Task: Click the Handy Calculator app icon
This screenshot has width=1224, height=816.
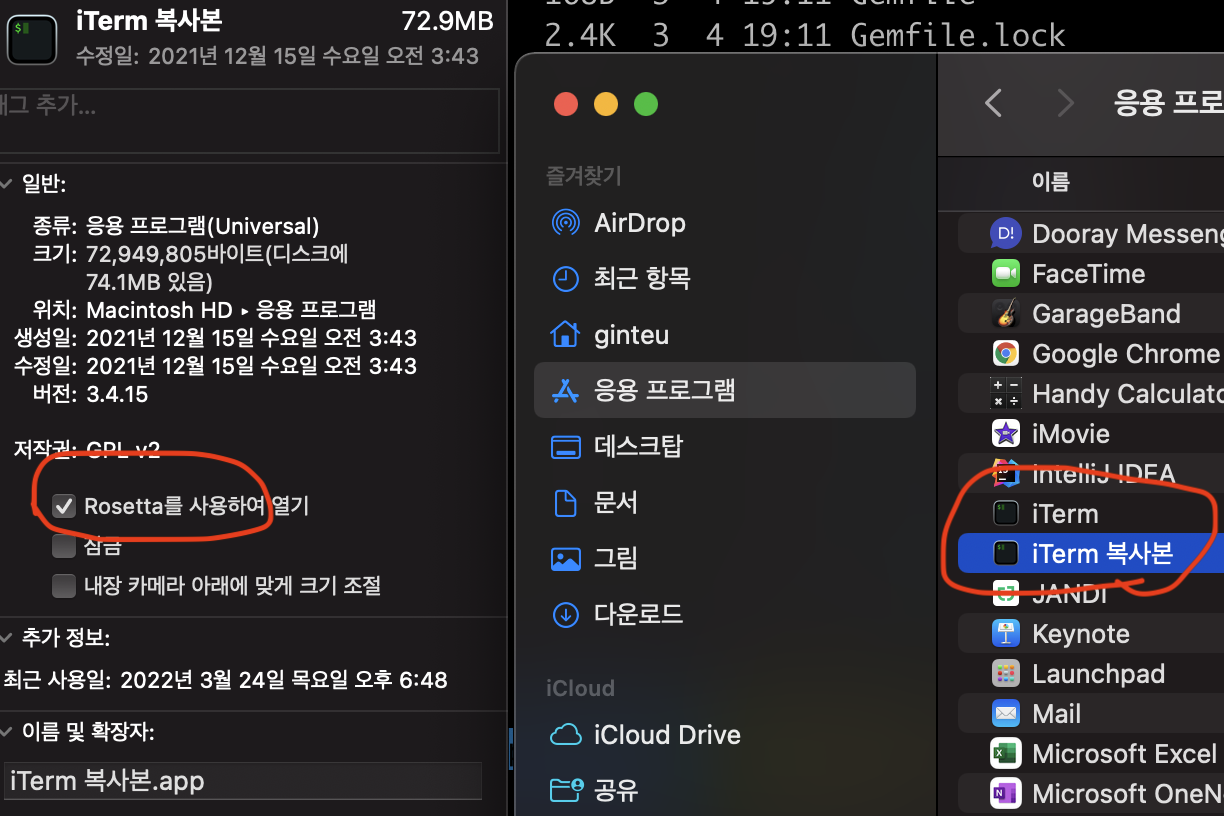Action: point(1005,394)
